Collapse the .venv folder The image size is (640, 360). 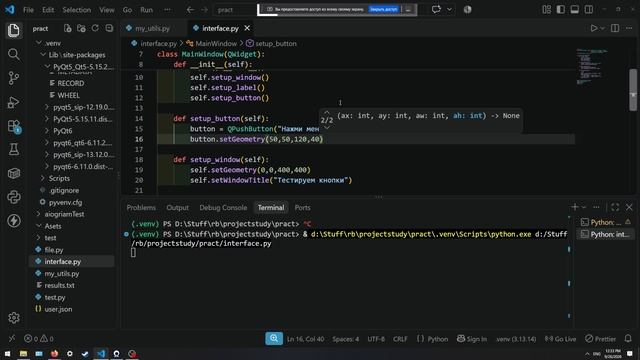(x=39, y=43)
